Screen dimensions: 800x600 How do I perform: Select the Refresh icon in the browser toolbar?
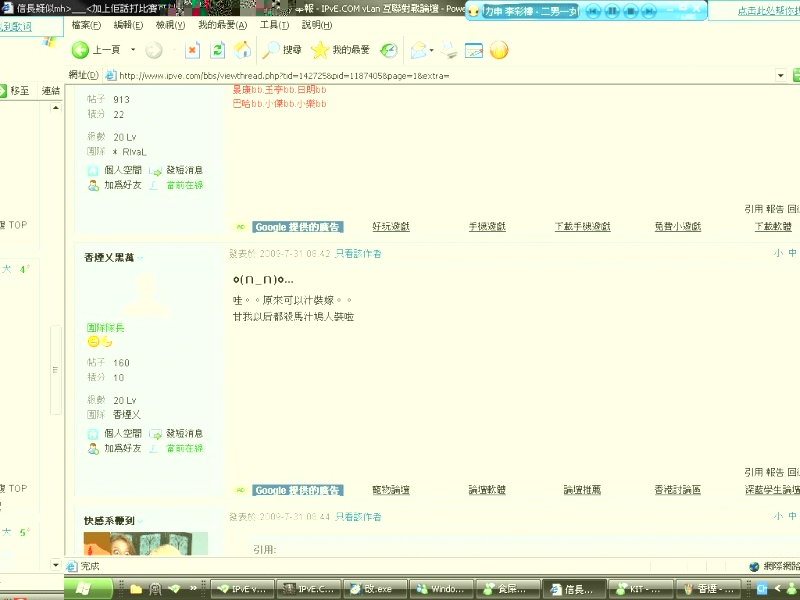point(218,49)
